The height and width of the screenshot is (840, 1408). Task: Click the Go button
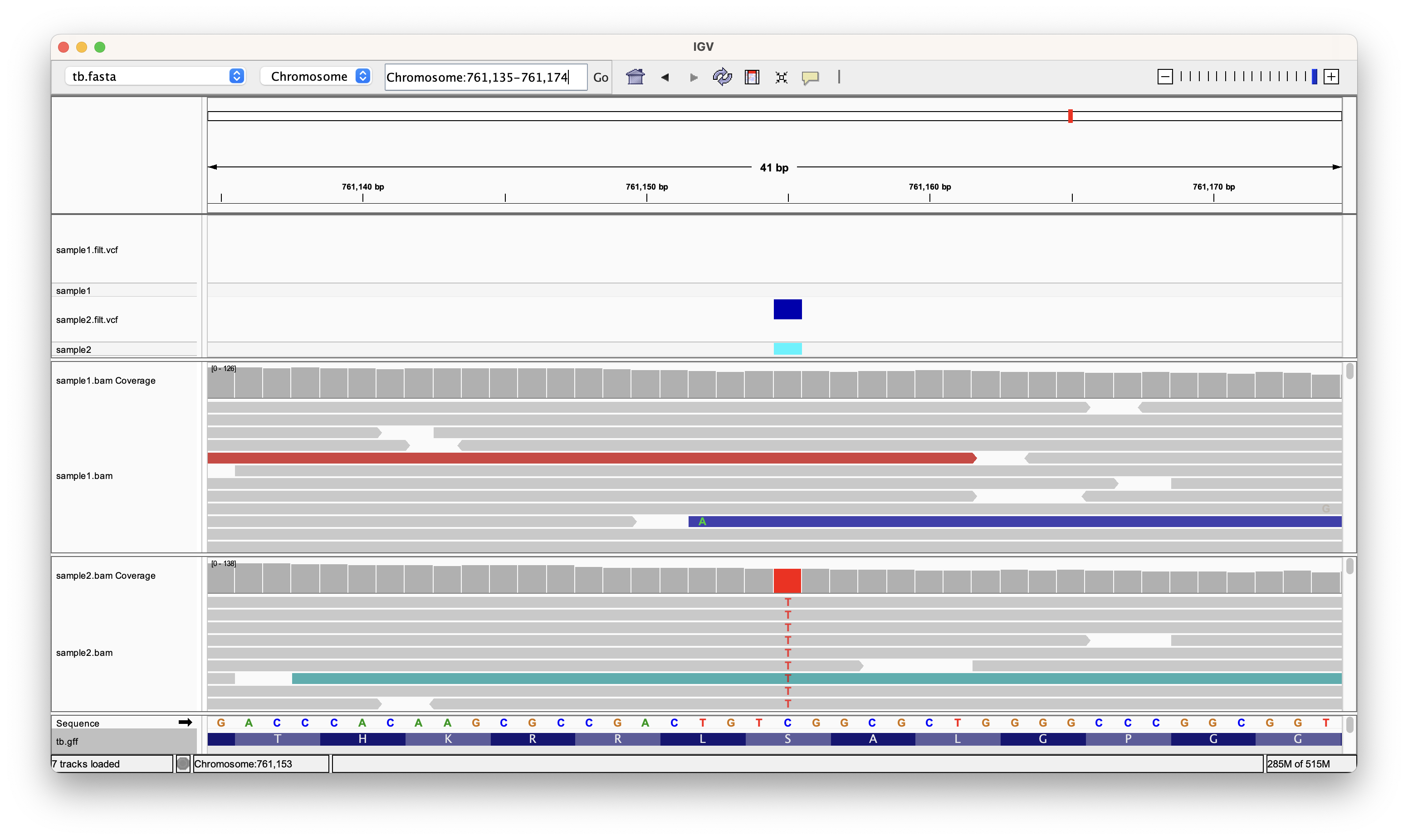[x=601, y=77]
